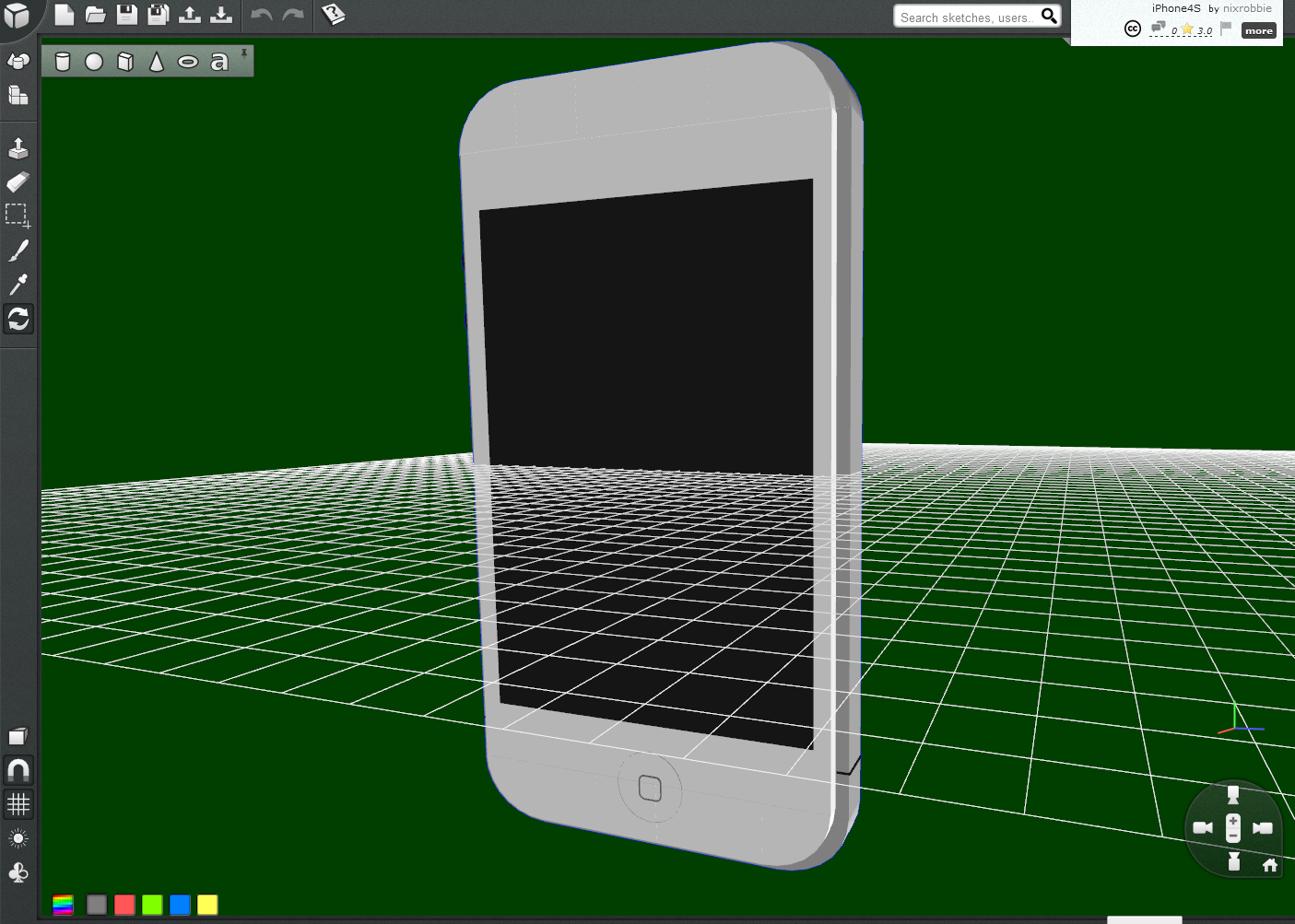Select the extrude tool
This screenshot has width=1295, height=924.
pos(18,147)
